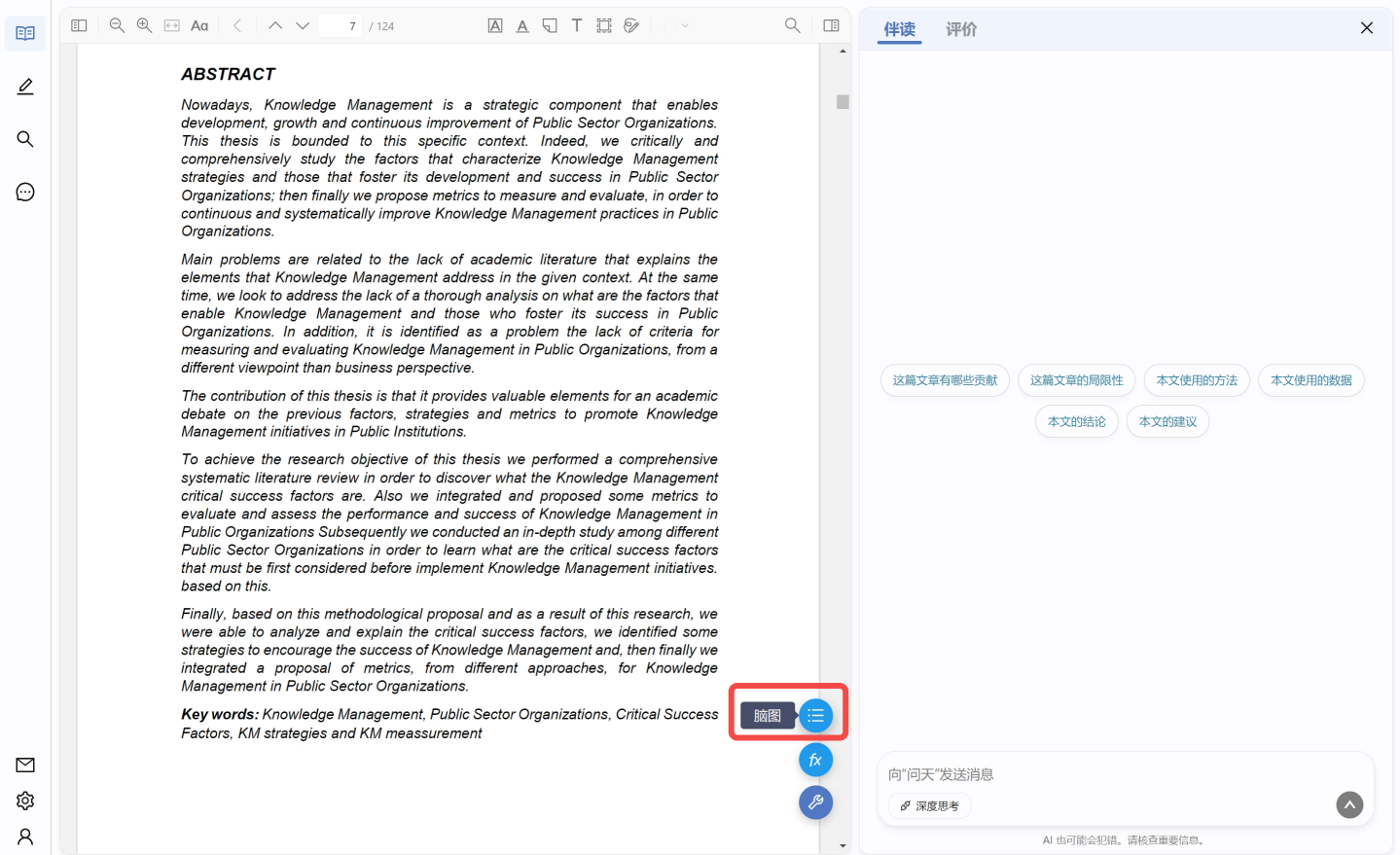This screenshot has height=855, width=1400.
Task: Open the mind map (脑图) button
Action: [815, 716]
